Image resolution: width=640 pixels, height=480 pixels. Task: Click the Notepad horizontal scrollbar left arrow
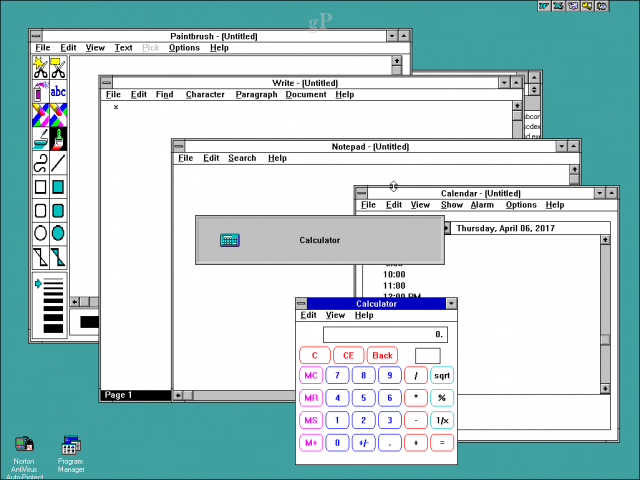point(178,395)
